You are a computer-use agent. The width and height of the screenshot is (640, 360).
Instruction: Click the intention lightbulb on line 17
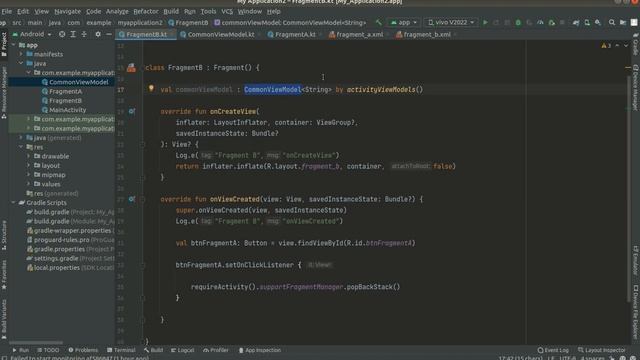point(151,88)
